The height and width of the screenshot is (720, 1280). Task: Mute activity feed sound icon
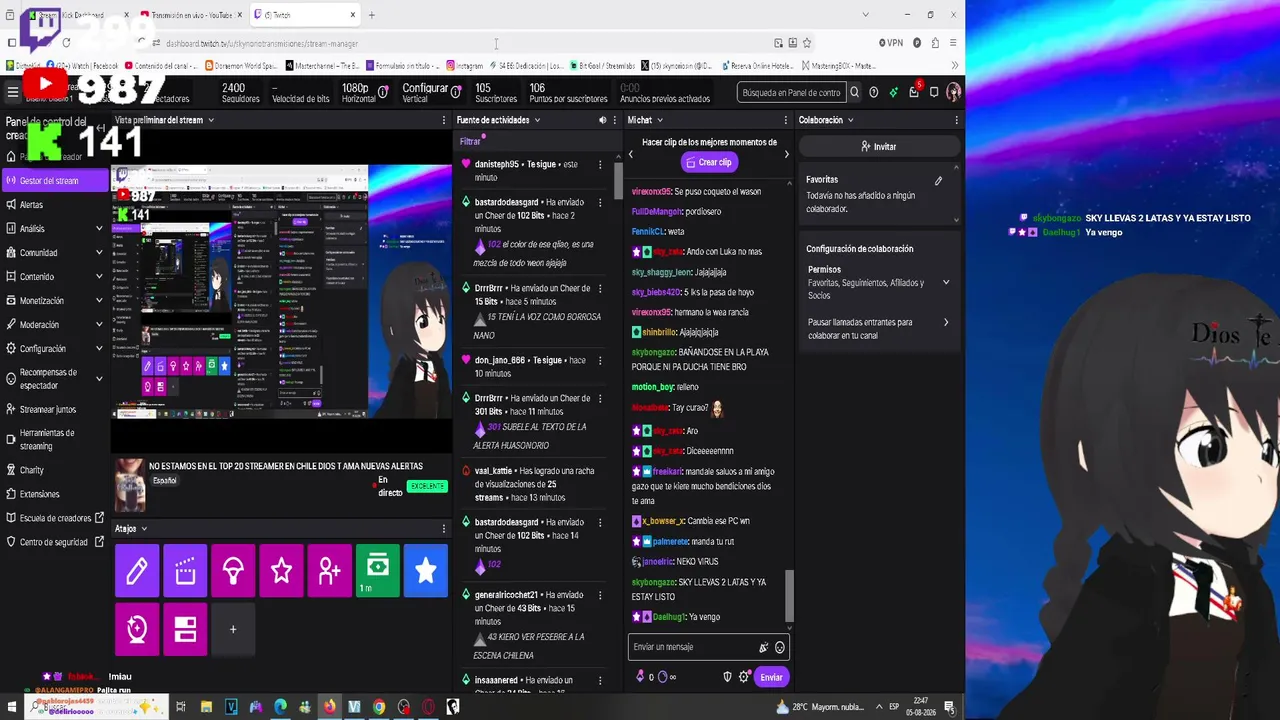(x=602, y=120)
